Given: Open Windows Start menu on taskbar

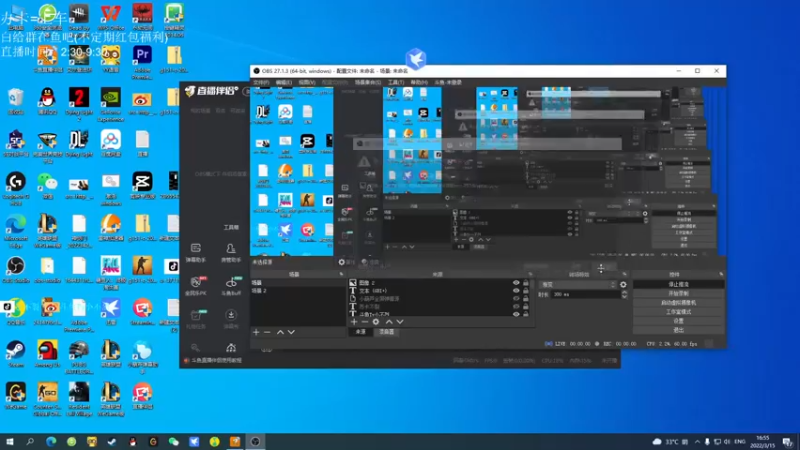Looking at the screenshot, I should [x=10, y=441].
